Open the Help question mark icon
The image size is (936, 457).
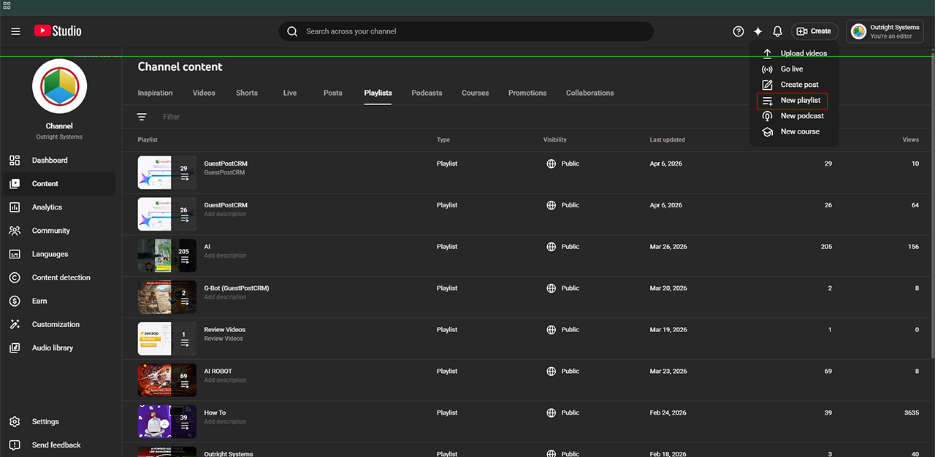tap(738, 32)
